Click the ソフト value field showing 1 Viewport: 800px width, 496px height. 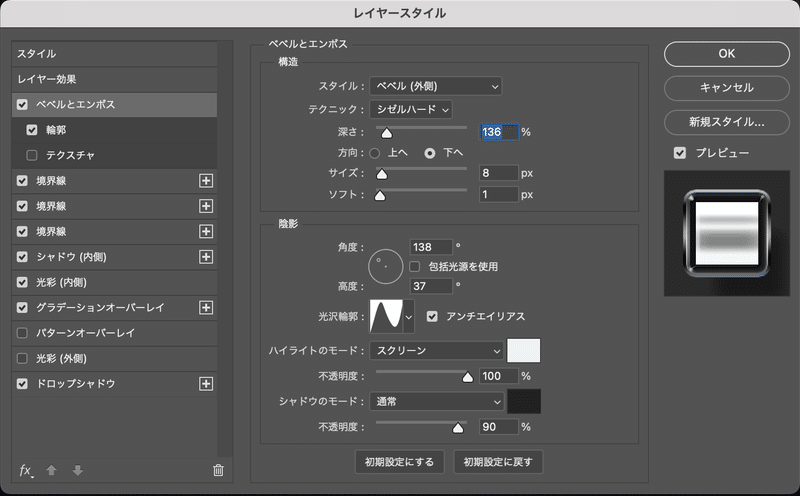(x=499, y=194)
